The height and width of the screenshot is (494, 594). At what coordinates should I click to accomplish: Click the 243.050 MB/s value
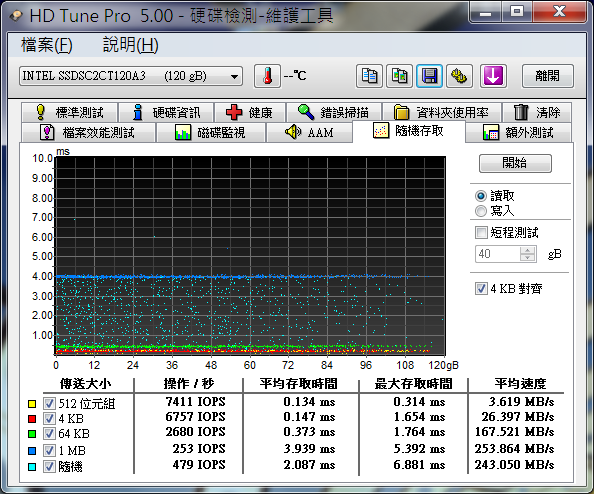click(x=514, y=465)
